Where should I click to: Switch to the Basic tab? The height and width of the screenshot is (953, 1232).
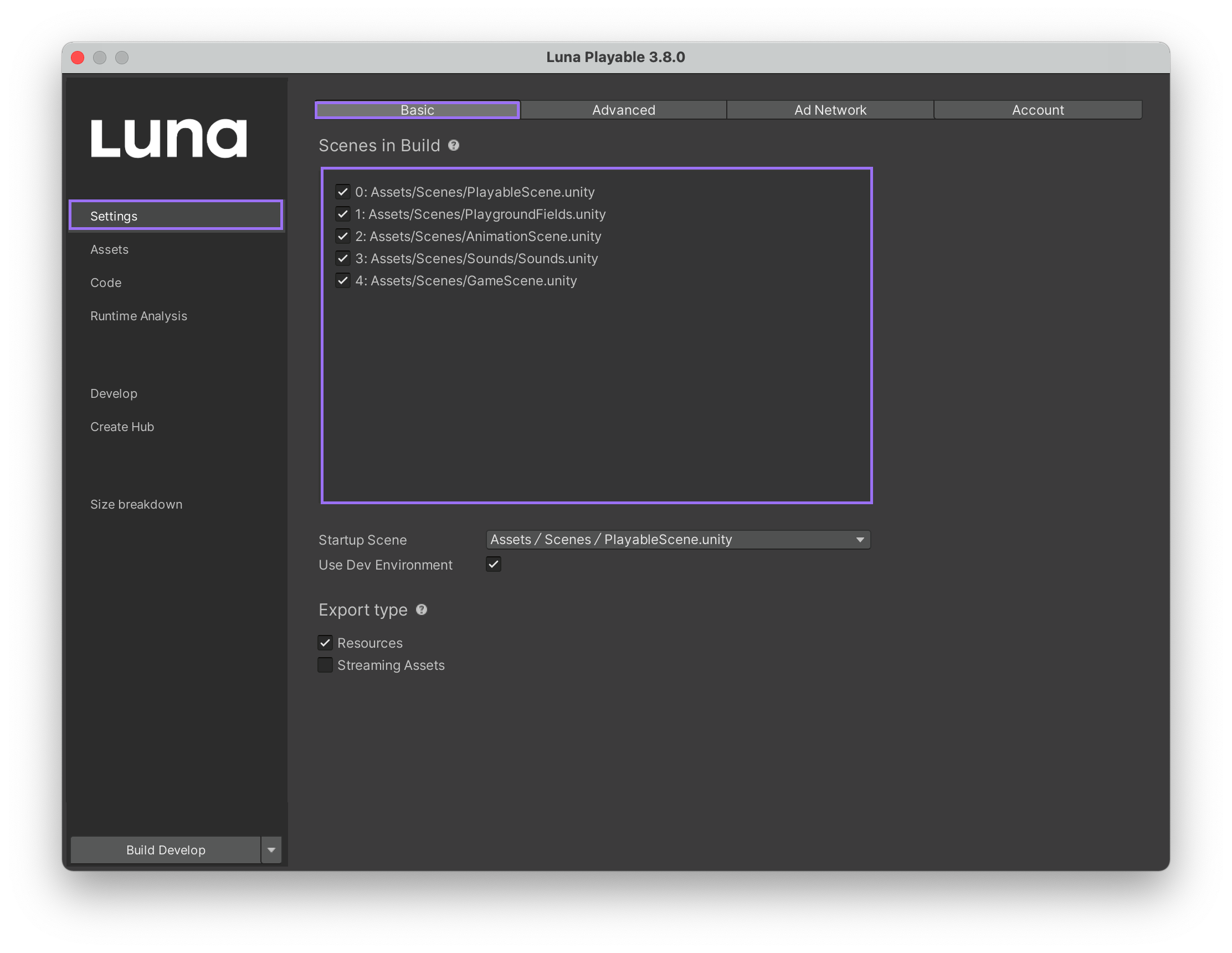pos(418,110)
